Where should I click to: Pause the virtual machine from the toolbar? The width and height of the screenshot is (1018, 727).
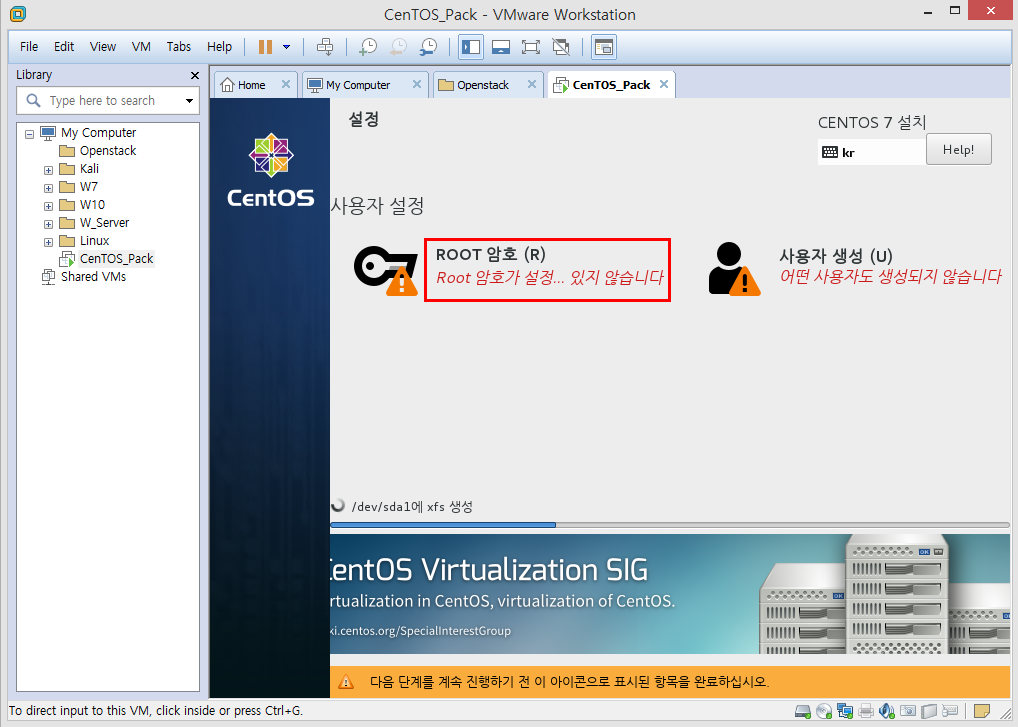coord(266,47)
